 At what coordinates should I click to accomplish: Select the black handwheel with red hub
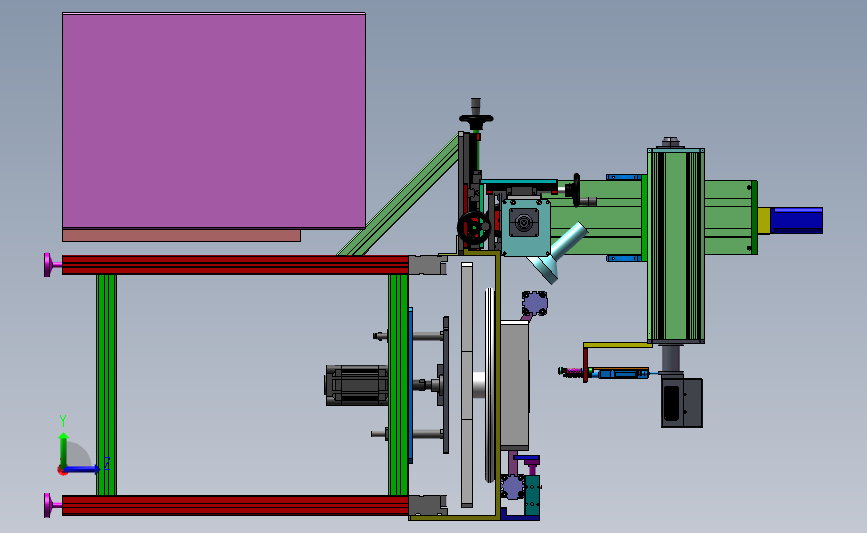pyautogui.click(x=474, y=227)
